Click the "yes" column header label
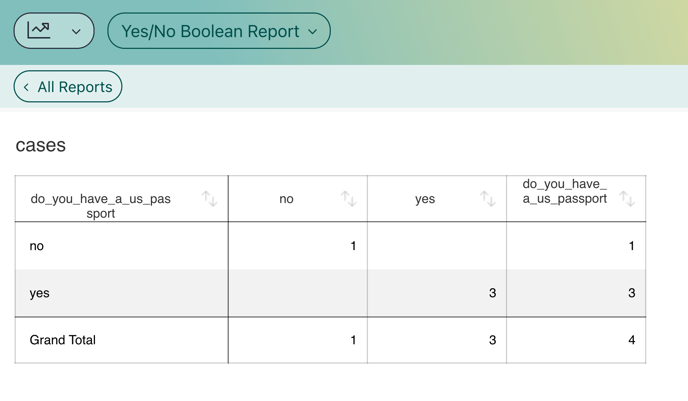Viewport: 688px width, 401px height. [425, 199]
